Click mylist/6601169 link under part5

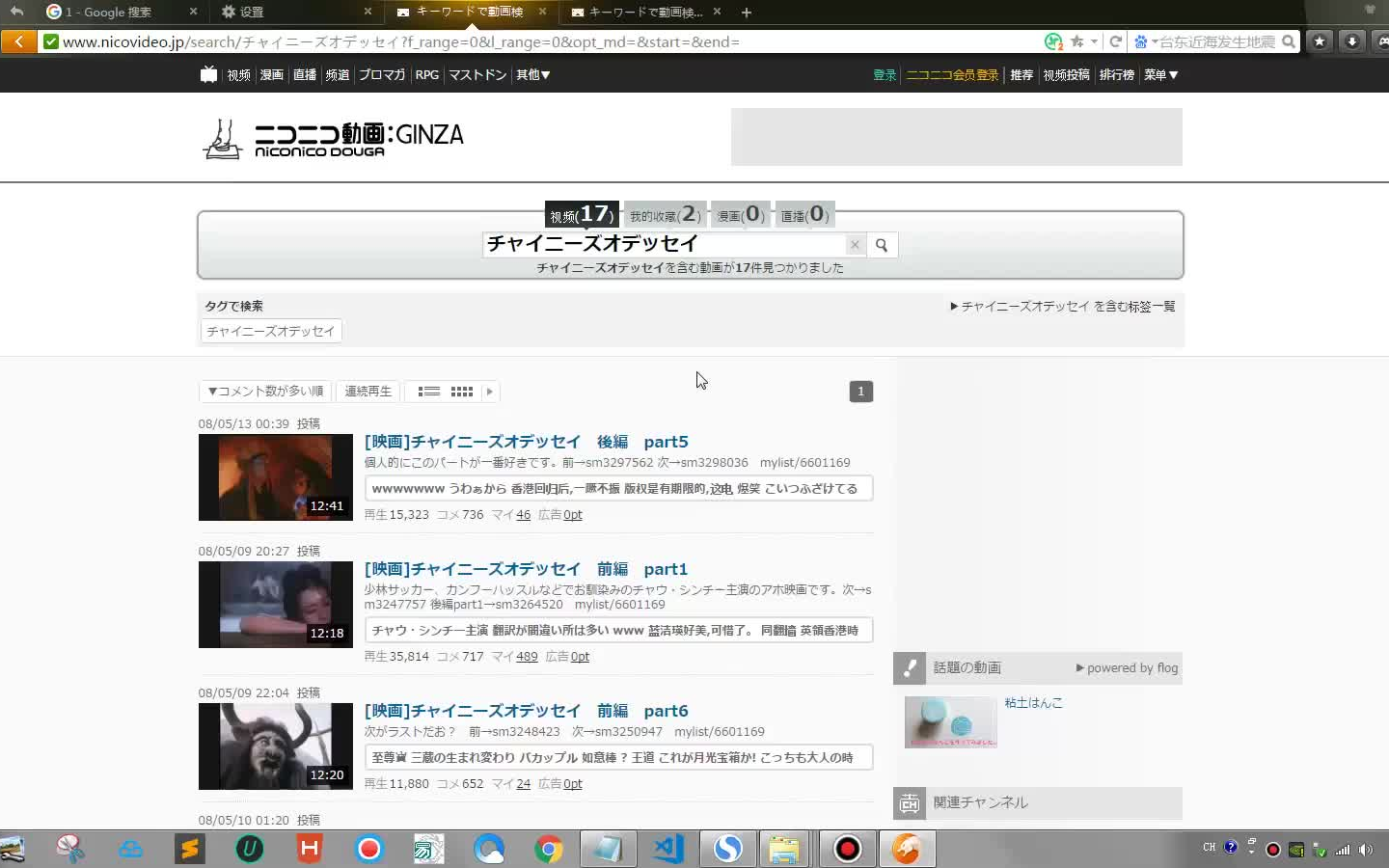pos(805,463)
